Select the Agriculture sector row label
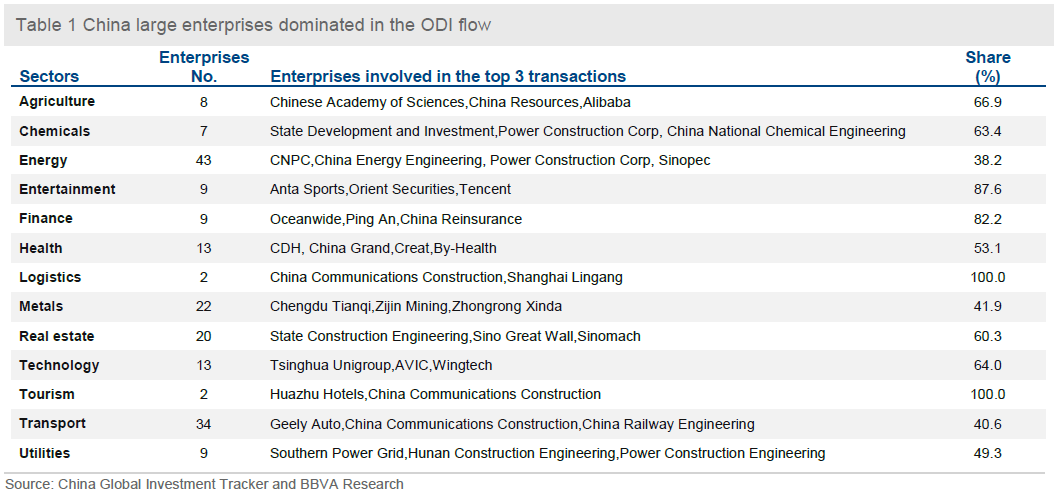Viewport: 1058px width, 497px height. point(57,102)
